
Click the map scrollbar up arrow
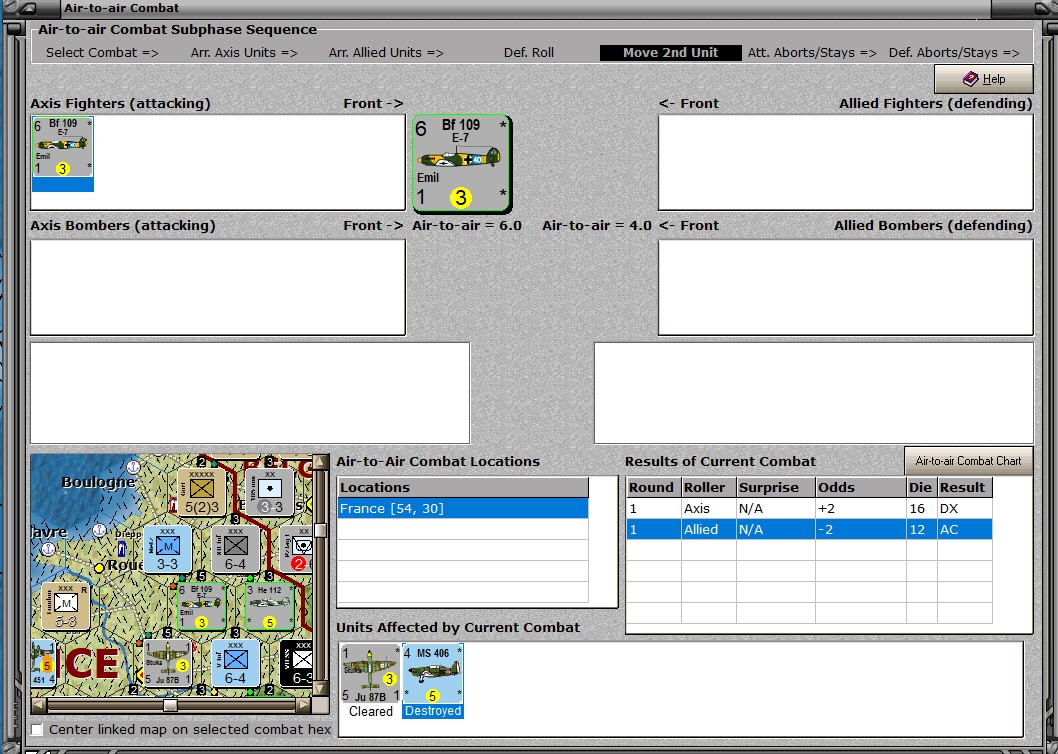click(321, 464)
